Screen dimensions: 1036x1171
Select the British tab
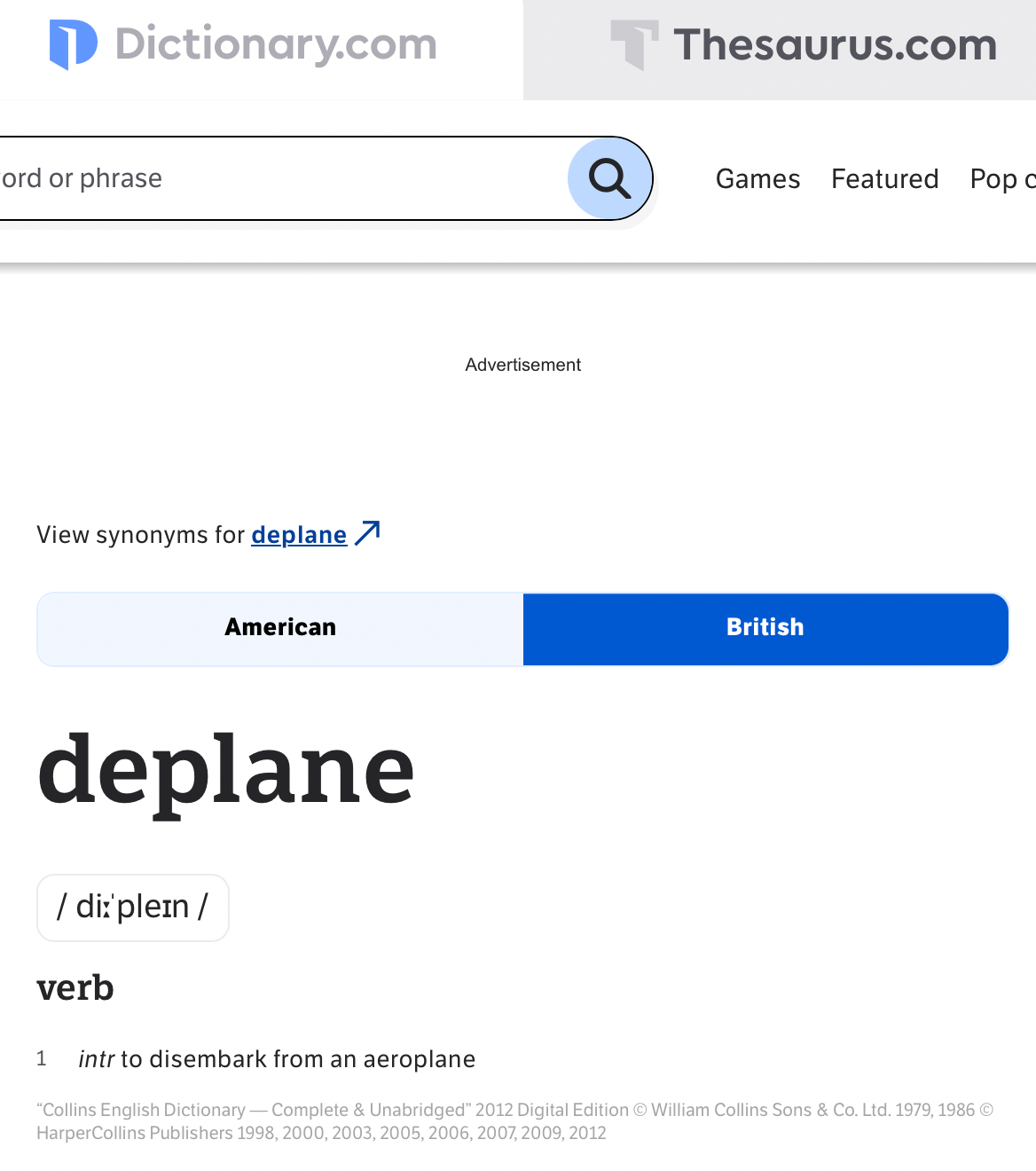(x=765, y=628)
